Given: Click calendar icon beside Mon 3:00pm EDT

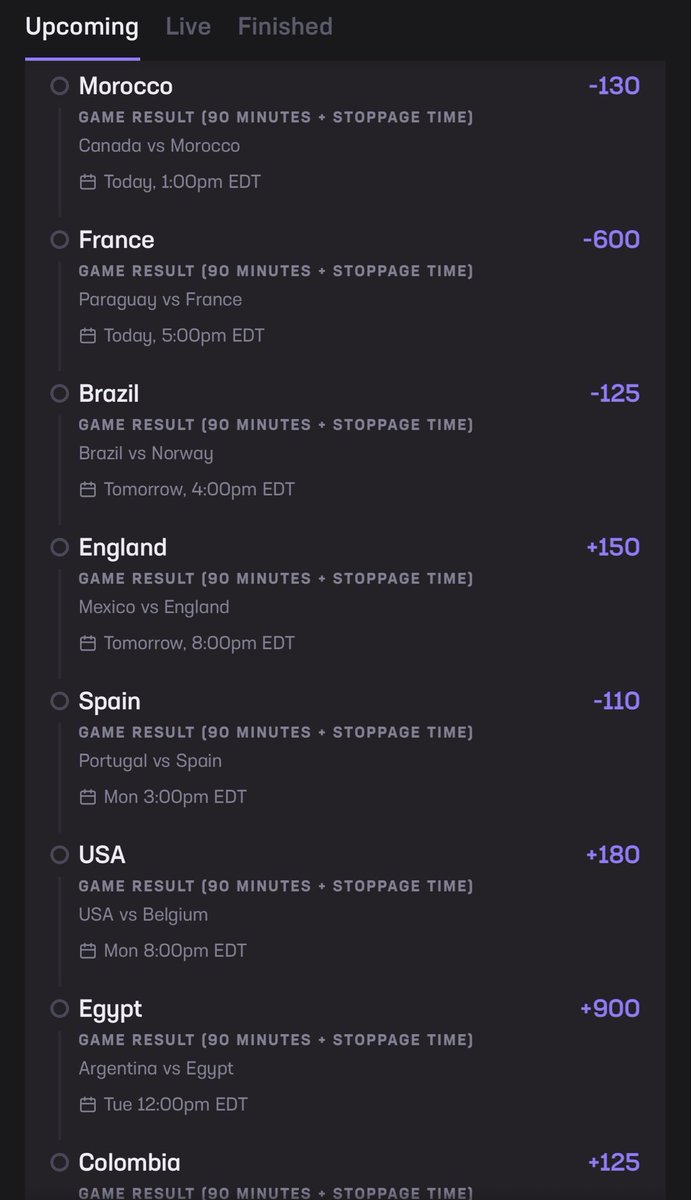Looking at the screenshot, I should click(88, 797).
